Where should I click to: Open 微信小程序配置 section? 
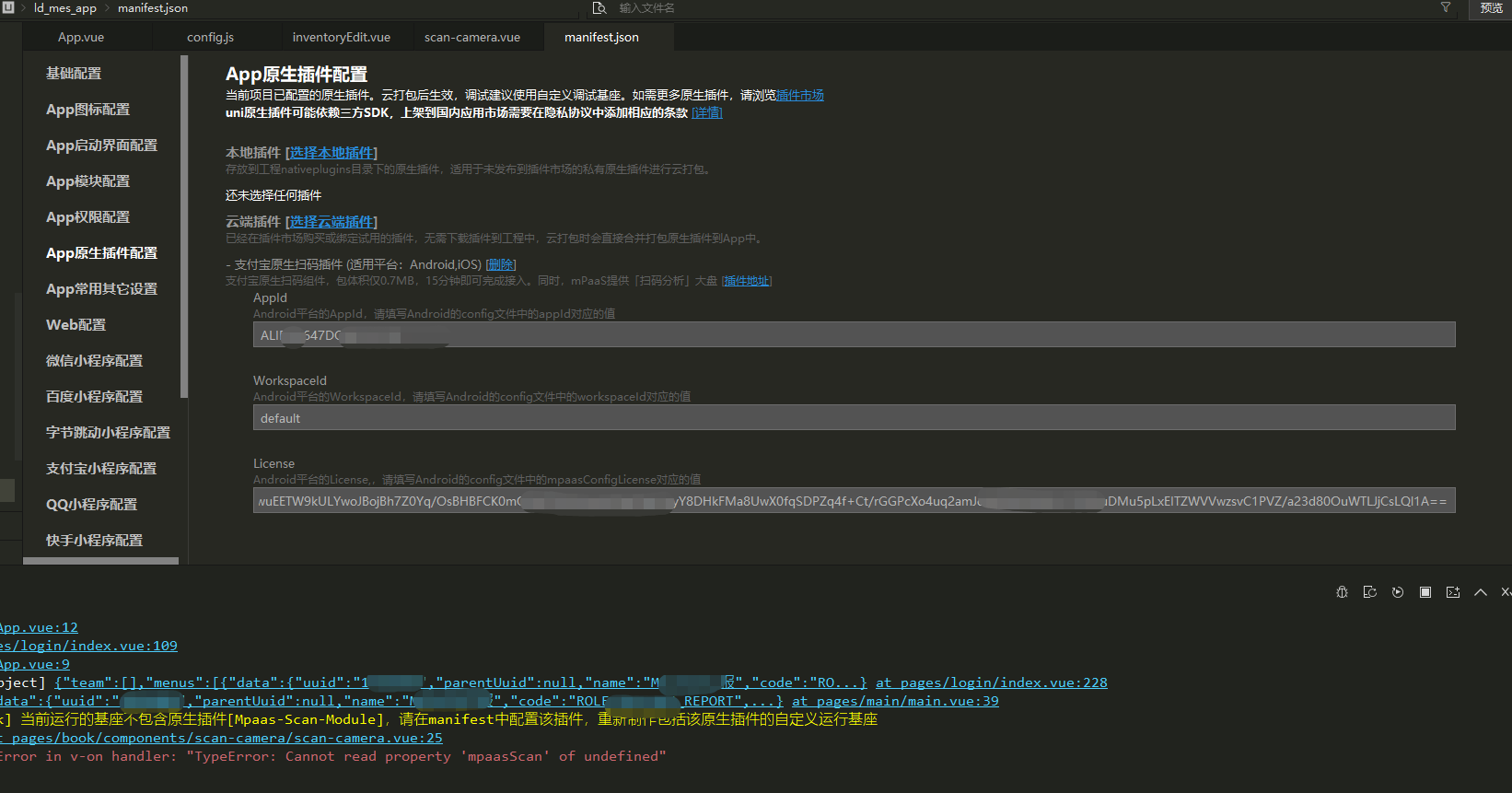[95, 361]
